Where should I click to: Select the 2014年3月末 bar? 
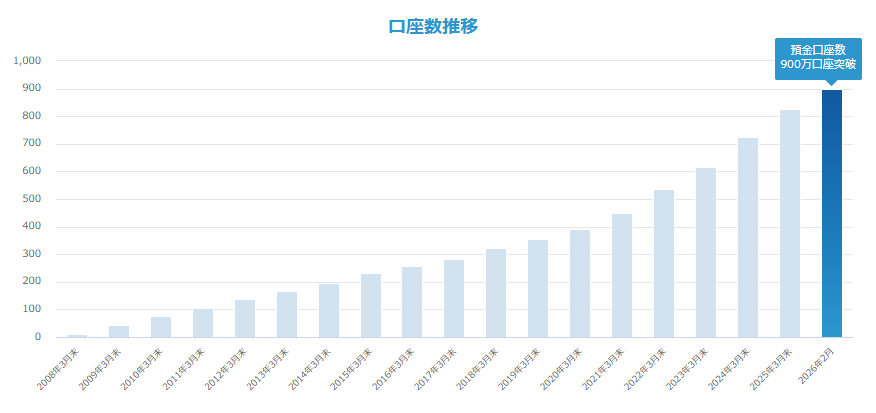[328, 311]
